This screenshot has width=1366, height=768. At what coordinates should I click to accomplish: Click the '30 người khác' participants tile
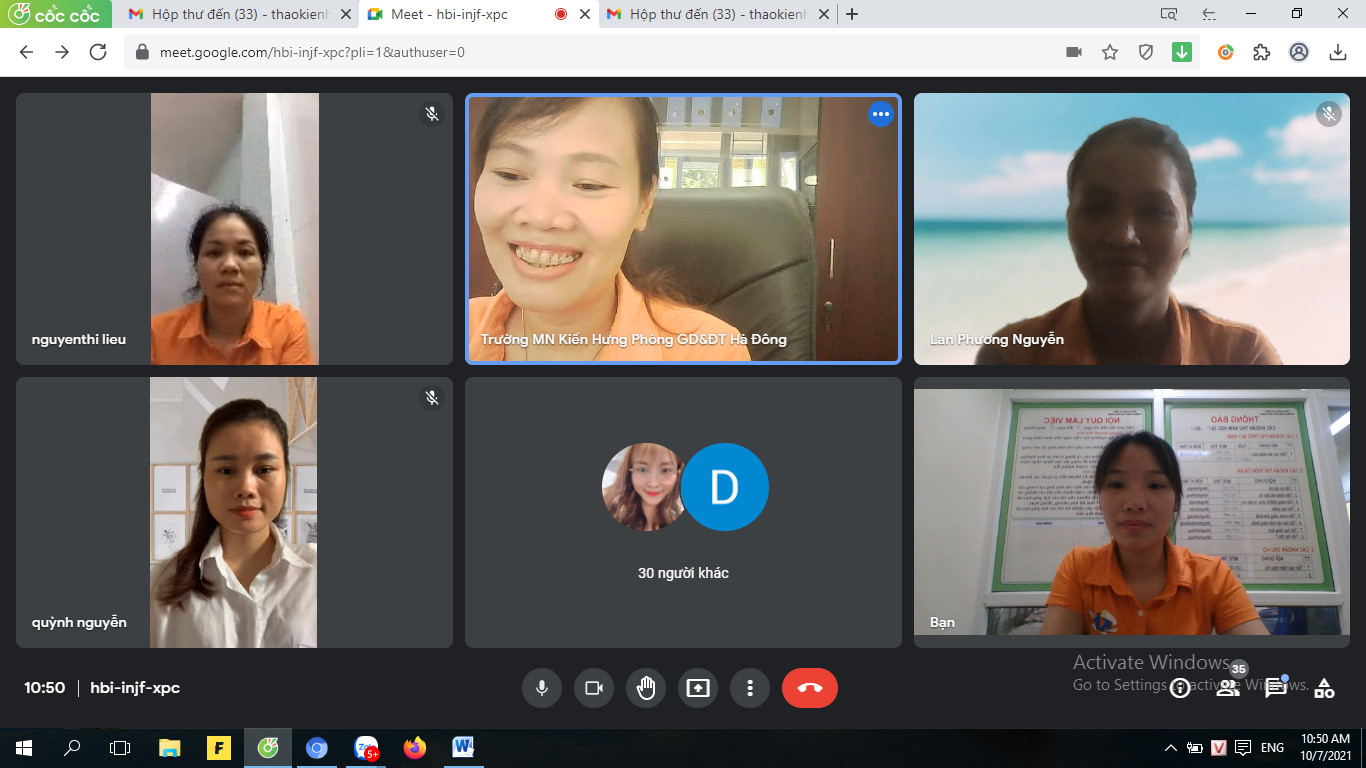683,512
